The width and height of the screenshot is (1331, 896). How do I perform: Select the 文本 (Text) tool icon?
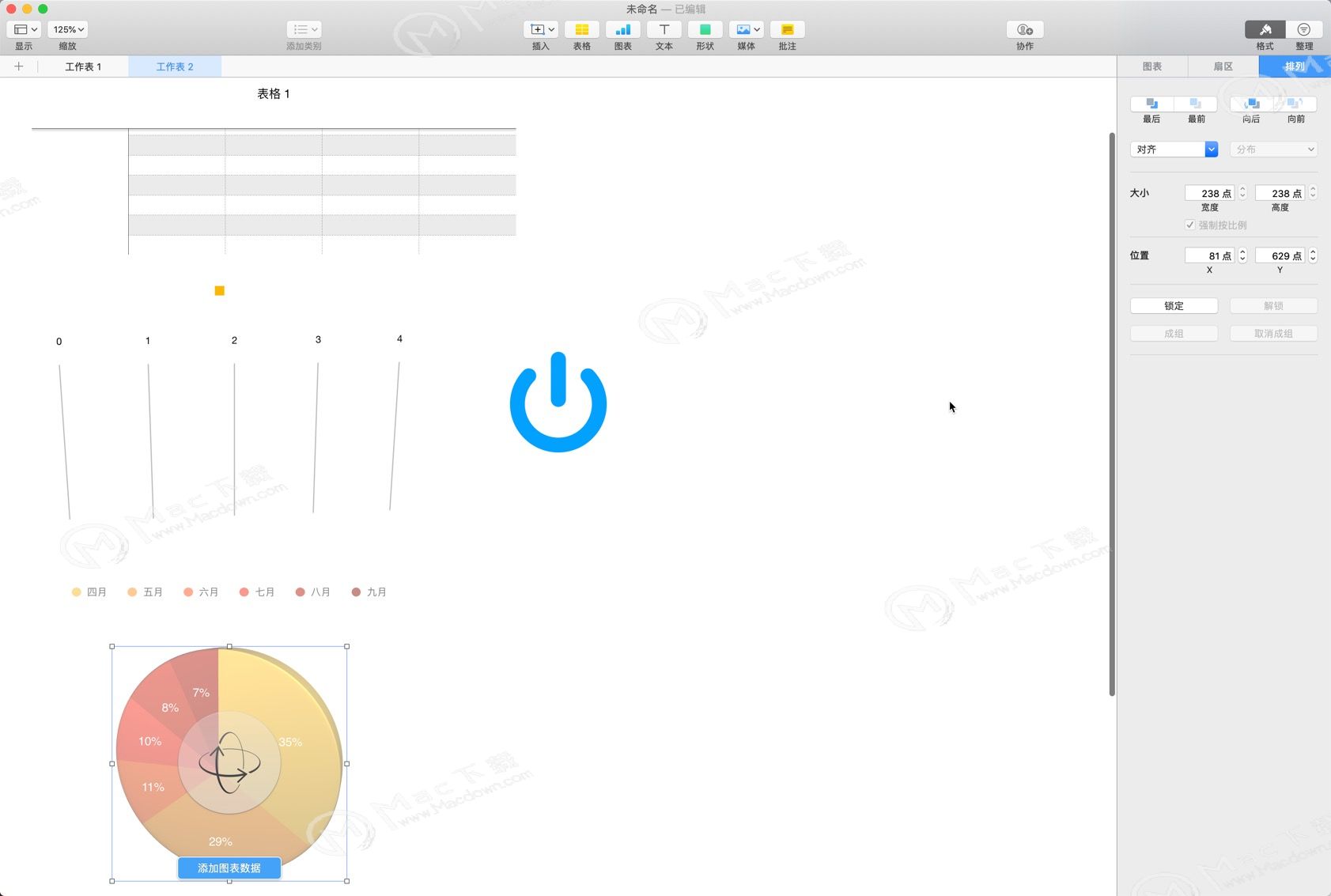(x=664, y=30)
